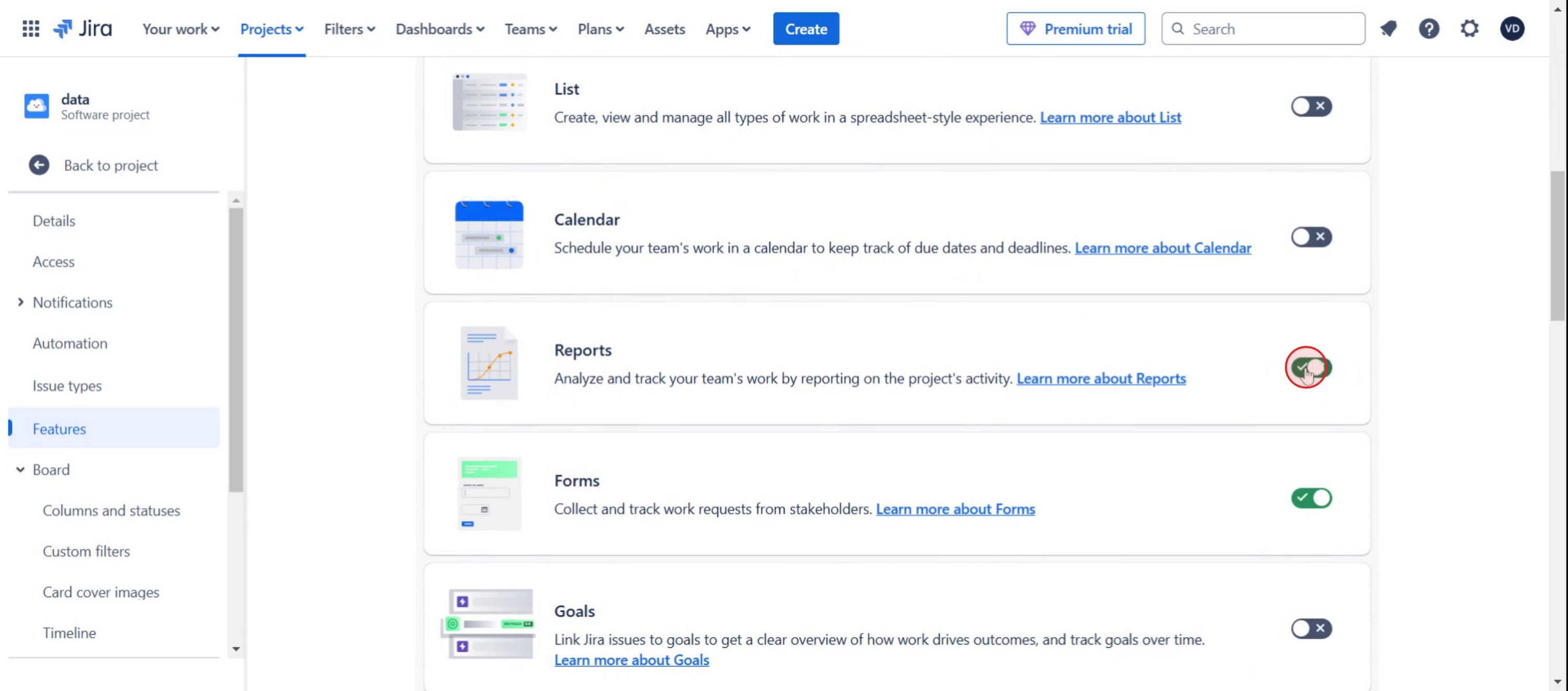
Task: Click the data project avatar icon
Action: pyautogui.click(x=36, y=106)
